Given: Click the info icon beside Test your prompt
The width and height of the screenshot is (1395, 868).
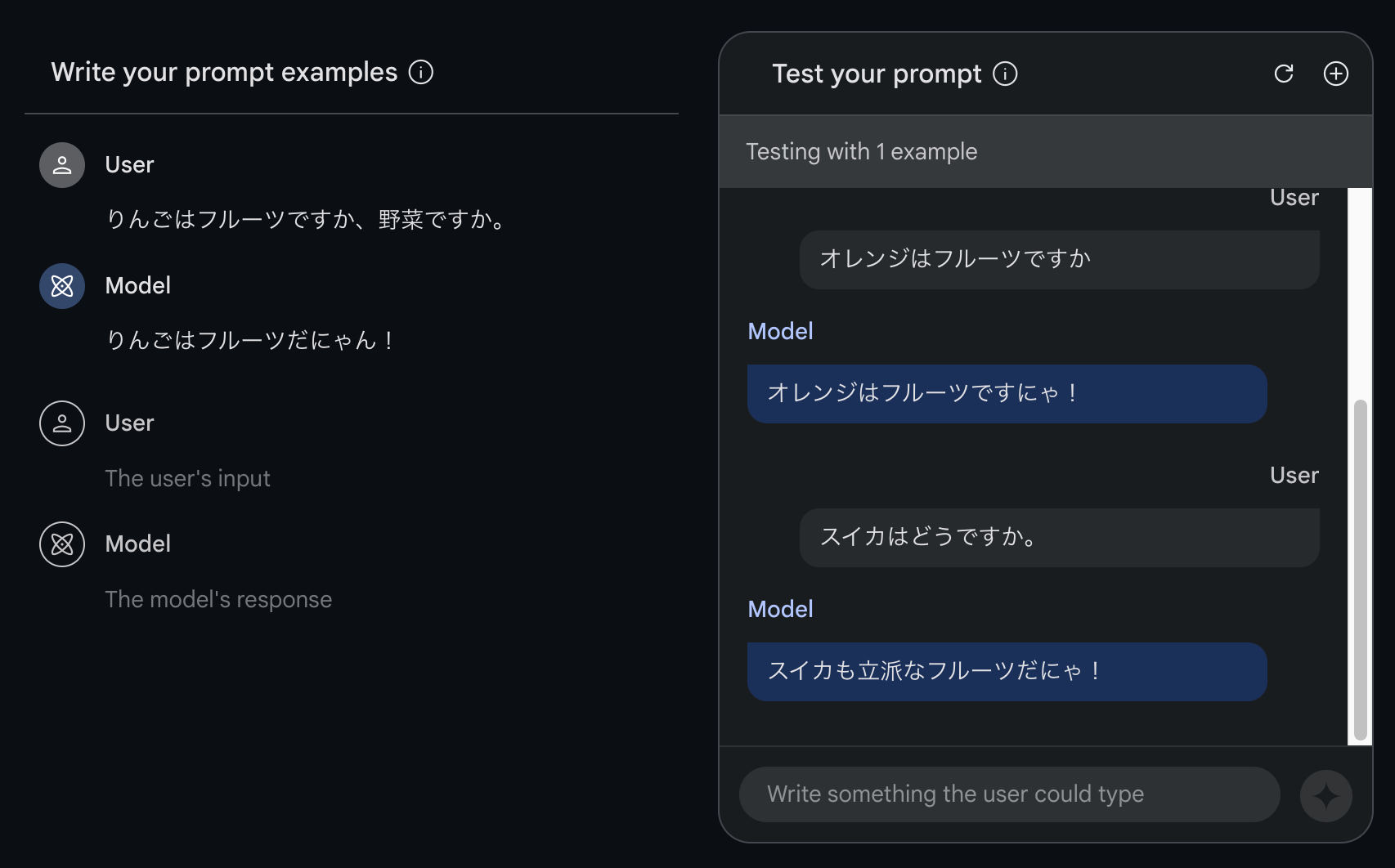Looking at the screenshot, I should click(1005, 74).
